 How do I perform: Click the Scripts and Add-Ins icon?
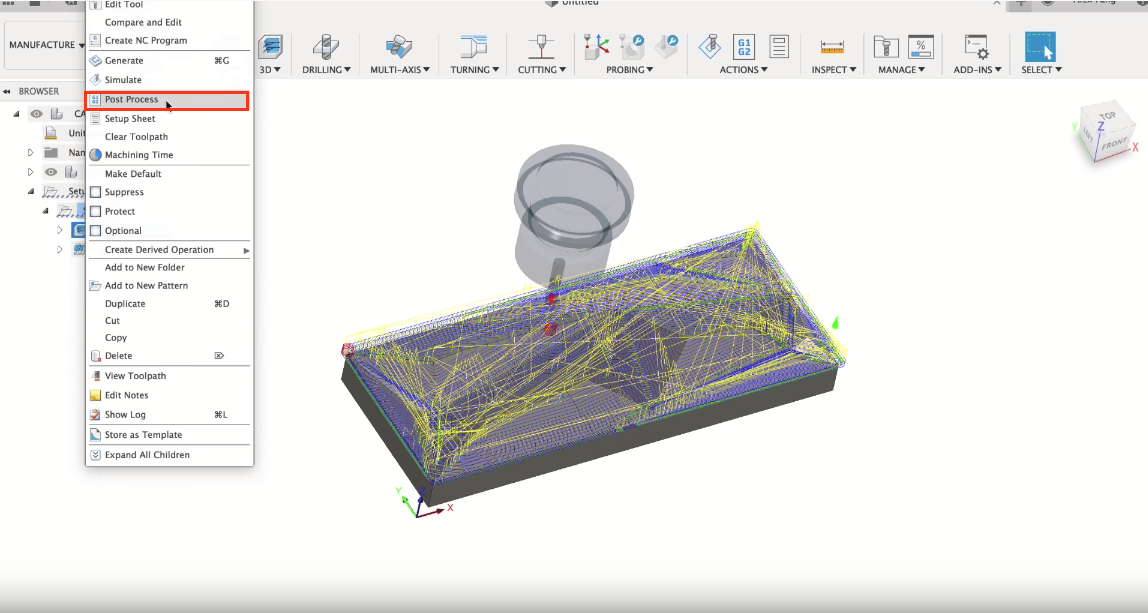tap(977, 47)
